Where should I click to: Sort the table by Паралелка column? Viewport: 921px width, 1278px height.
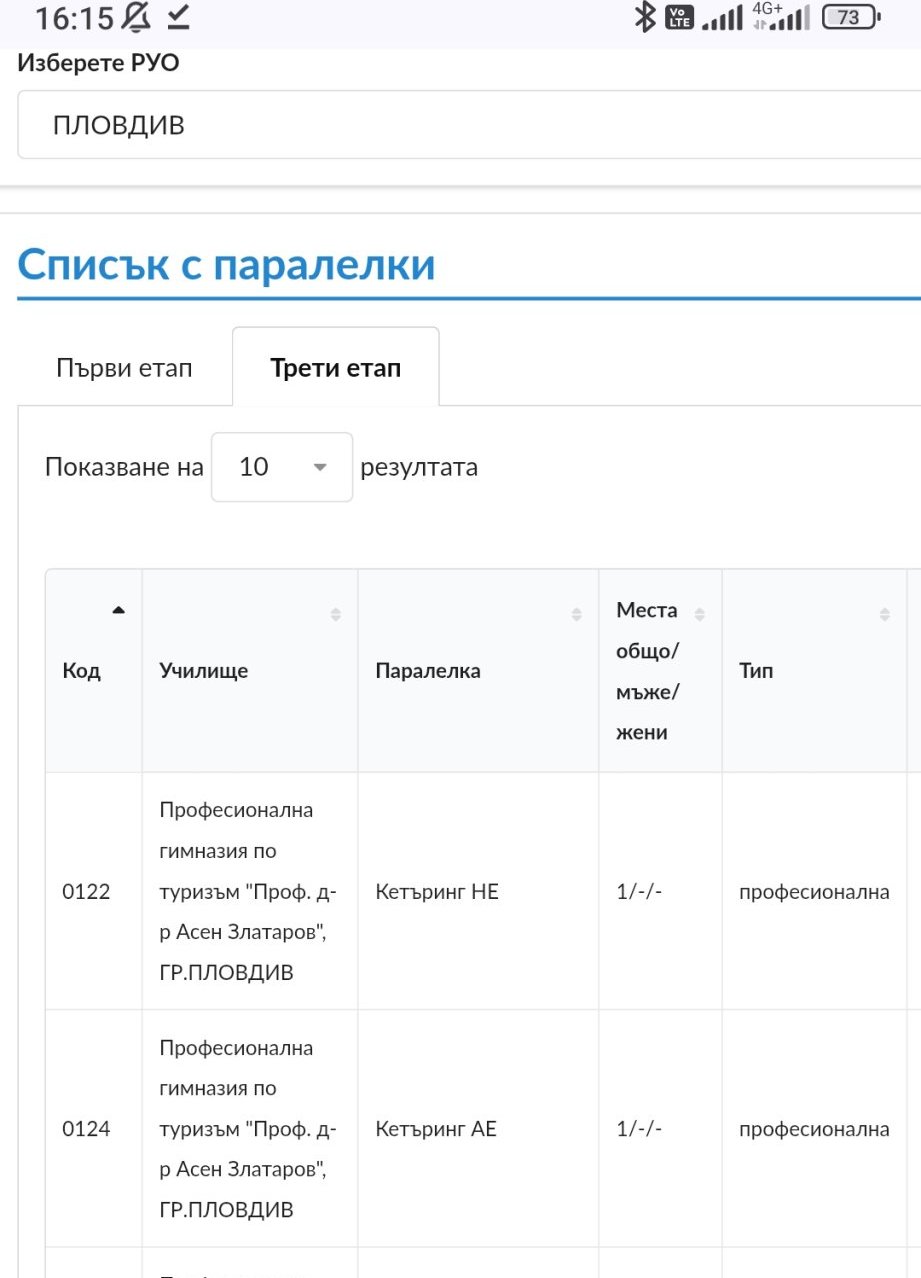[x=577, y=614]
